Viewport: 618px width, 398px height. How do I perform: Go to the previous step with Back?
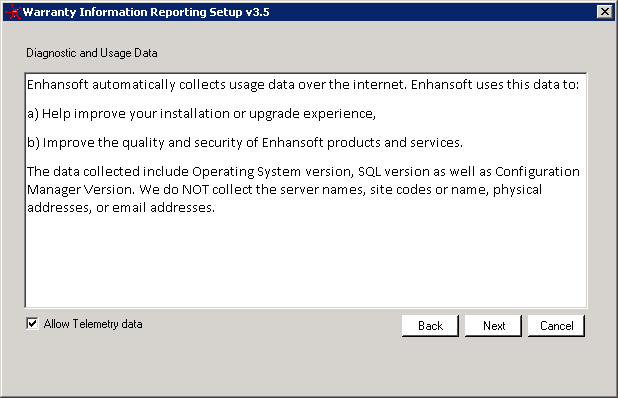pyautogui.click(x=430, y=325)
